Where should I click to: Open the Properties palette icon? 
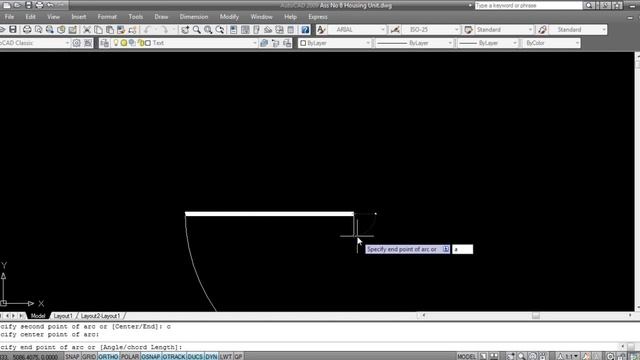pos(233,29)
